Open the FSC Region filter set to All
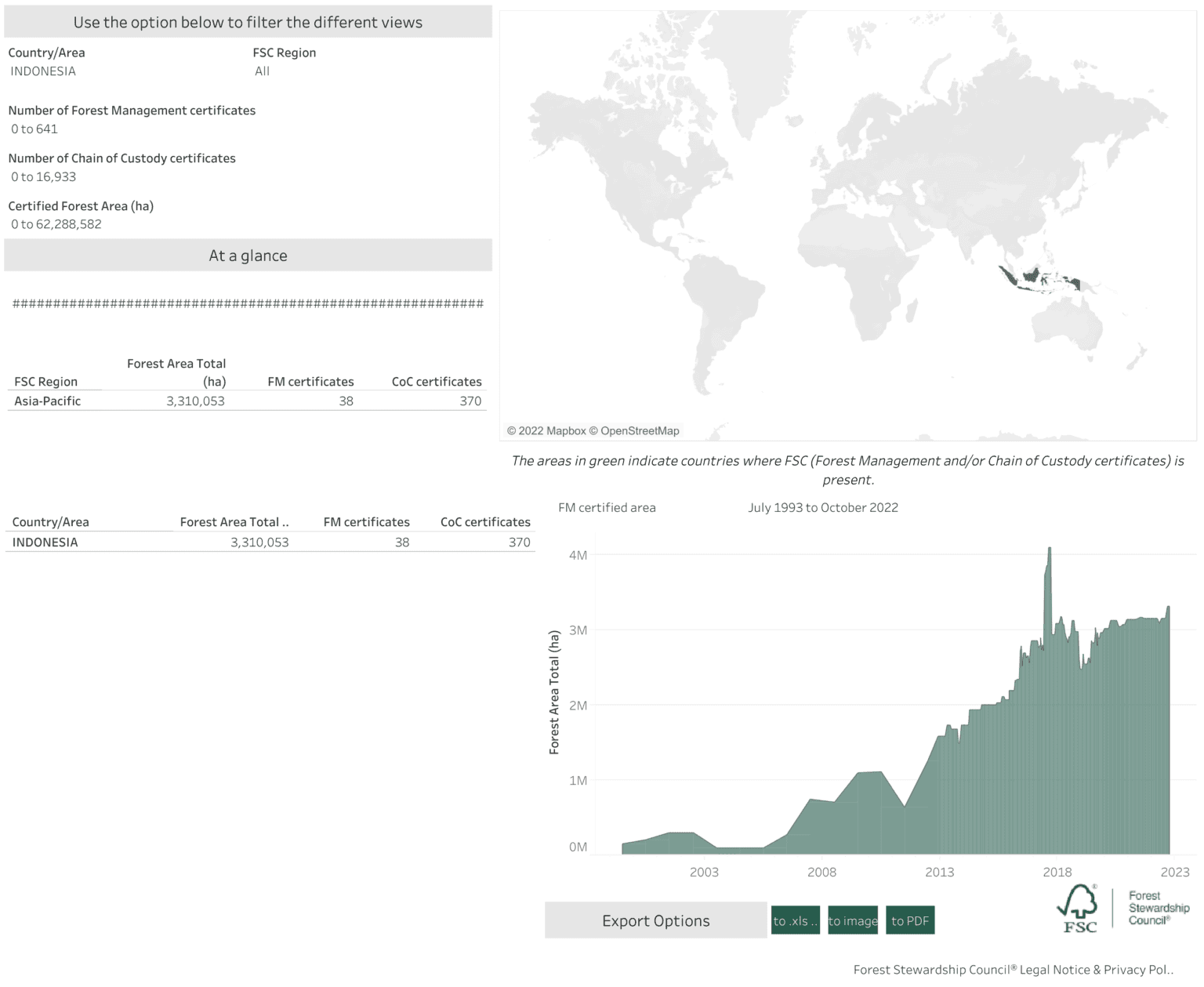The width and height of the screenshot is (1204, 987). (263, 71)
